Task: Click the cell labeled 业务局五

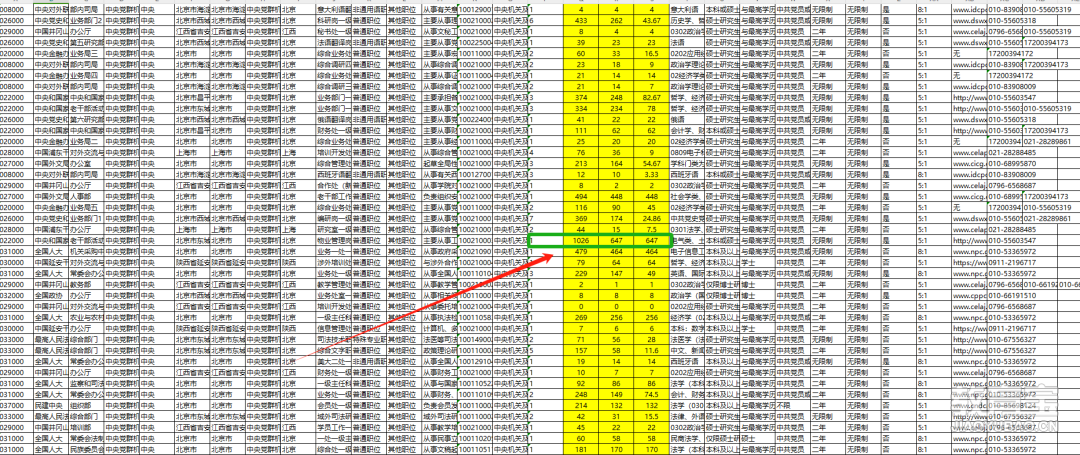Action: tap(87, 207)
